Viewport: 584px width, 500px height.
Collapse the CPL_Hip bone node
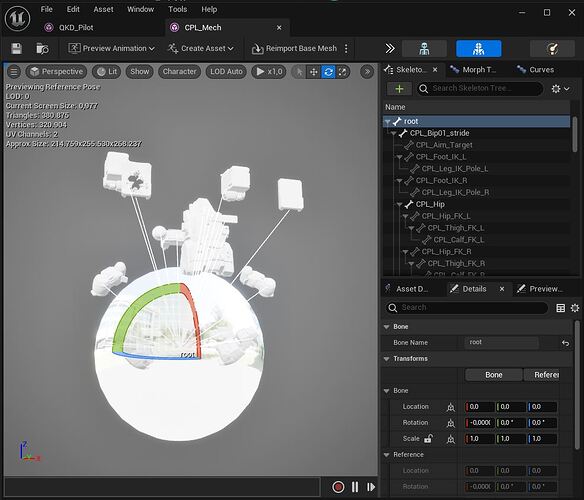pyautogui.click(x=400, y=205)
